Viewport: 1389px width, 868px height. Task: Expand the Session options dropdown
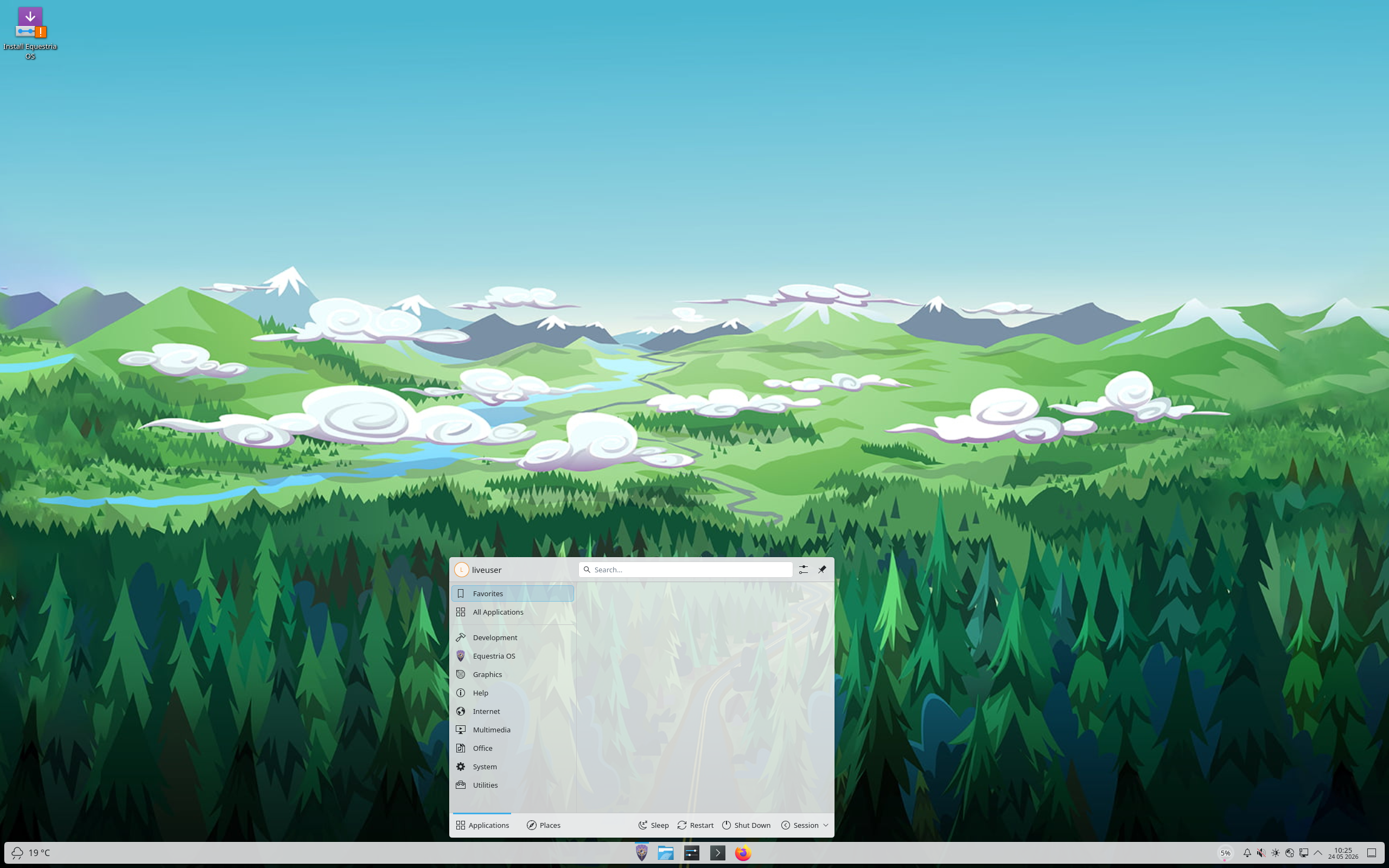click(x=805, y=825)
